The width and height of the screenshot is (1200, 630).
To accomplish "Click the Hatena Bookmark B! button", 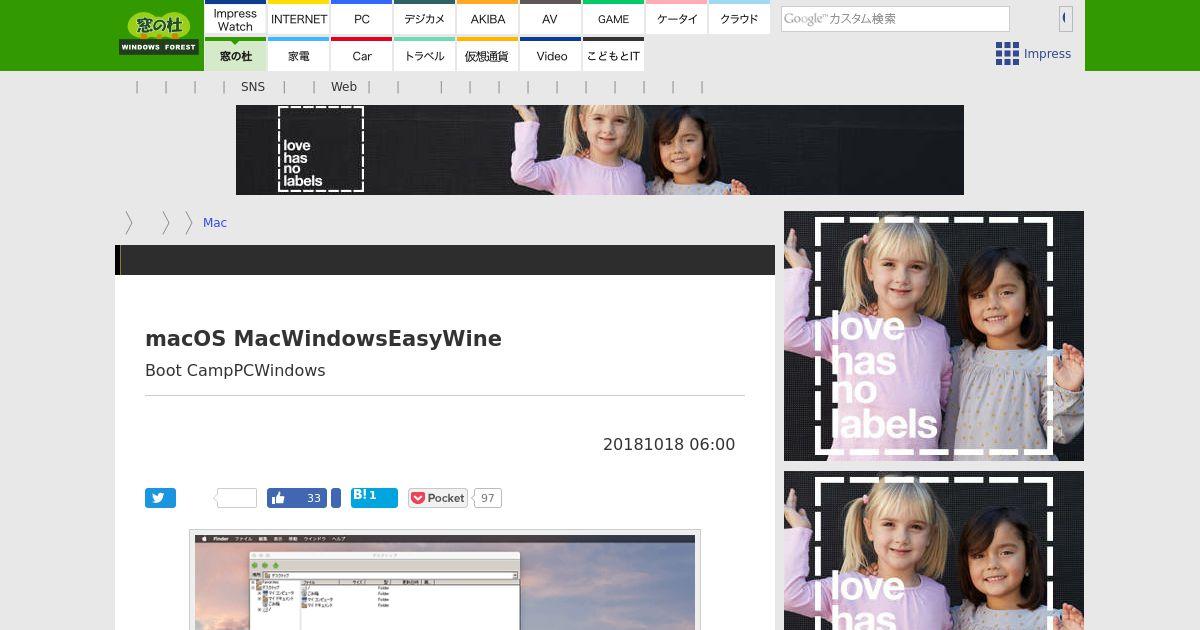I will (x=374, y=498).
